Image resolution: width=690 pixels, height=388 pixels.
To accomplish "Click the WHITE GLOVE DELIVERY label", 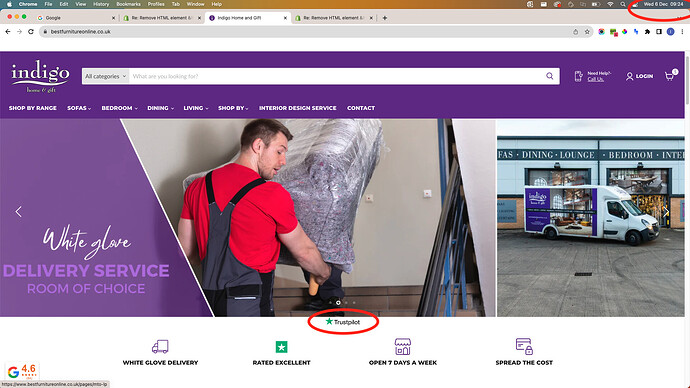I will pyautogui.click(x=160, y=363).
